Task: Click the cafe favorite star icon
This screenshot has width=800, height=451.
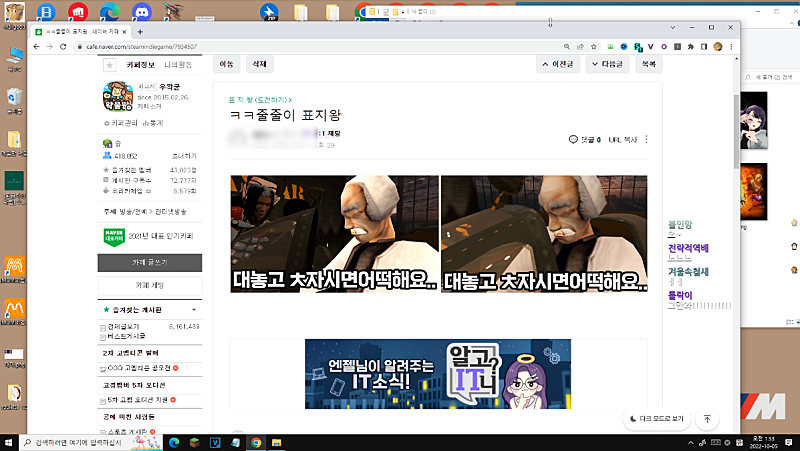Action: (108, 65)
